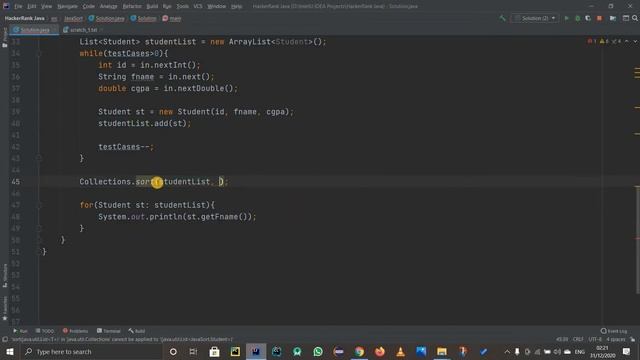This screenshot has height=360, width=640.
Task: Open the TODO tool window
Action: click(x=45, y=331)
